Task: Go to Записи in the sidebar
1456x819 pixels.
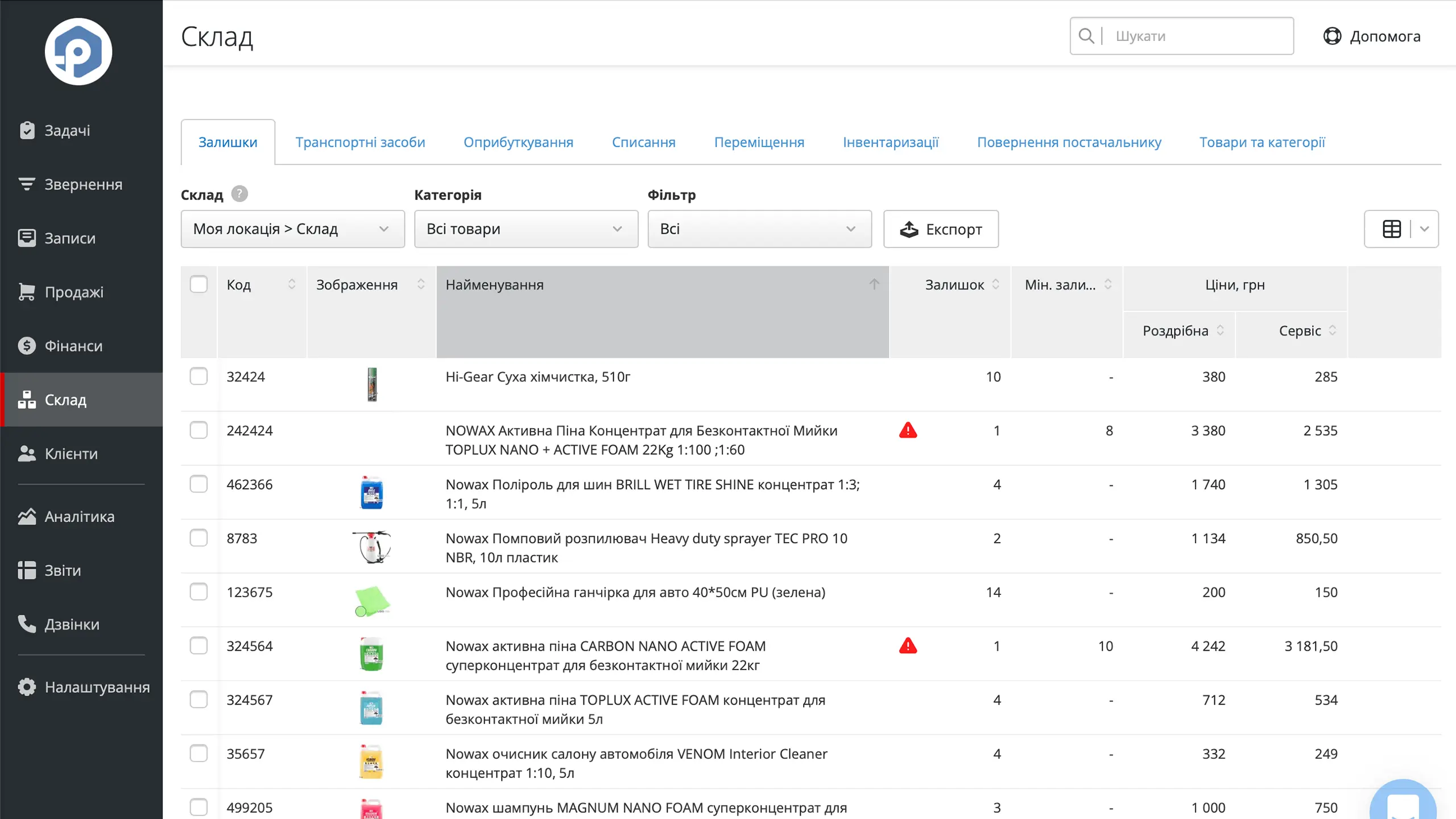Action: tap(81, 238)
